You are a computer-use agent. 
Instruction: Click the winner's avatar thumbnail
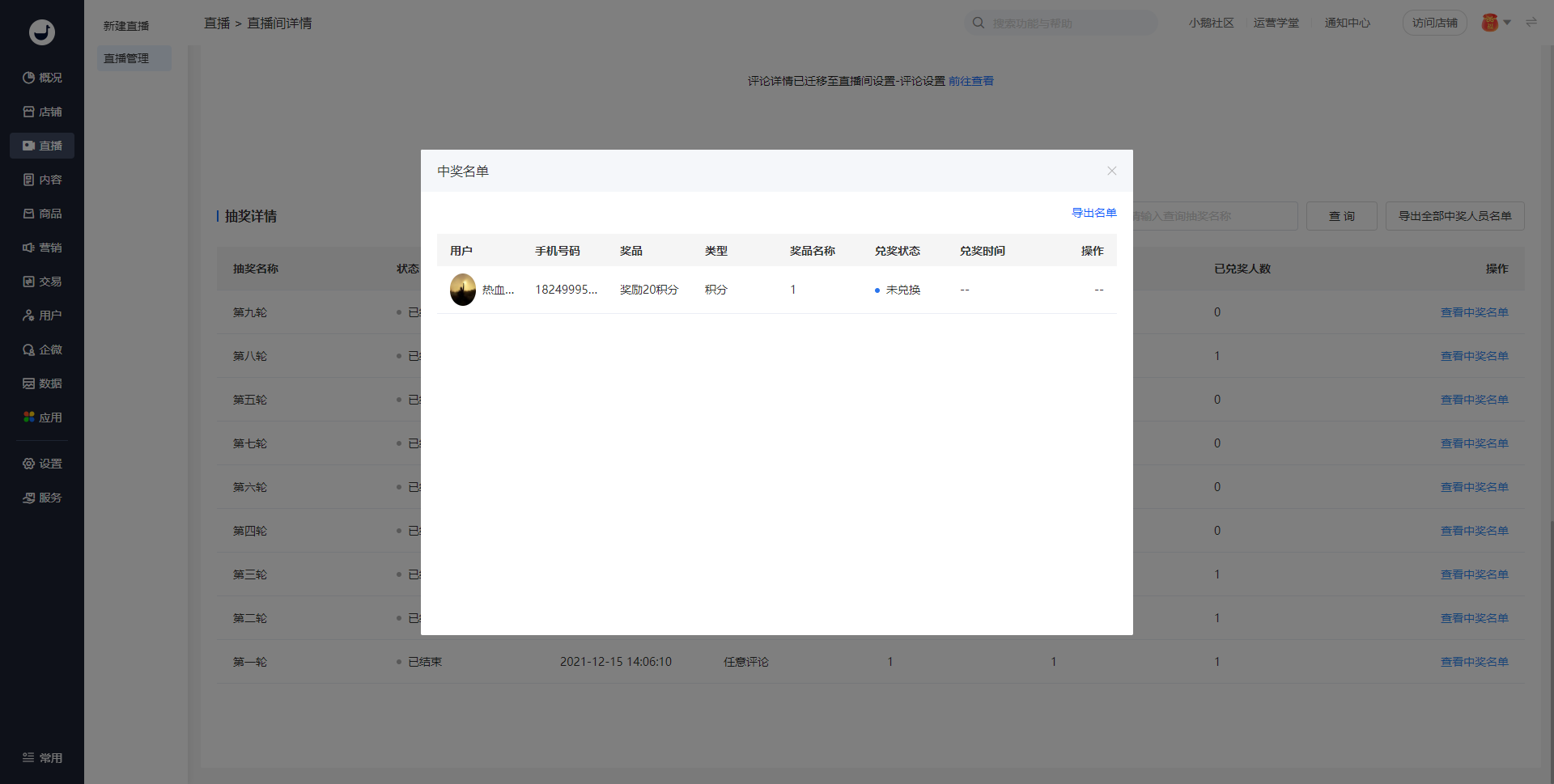point(463,290)
